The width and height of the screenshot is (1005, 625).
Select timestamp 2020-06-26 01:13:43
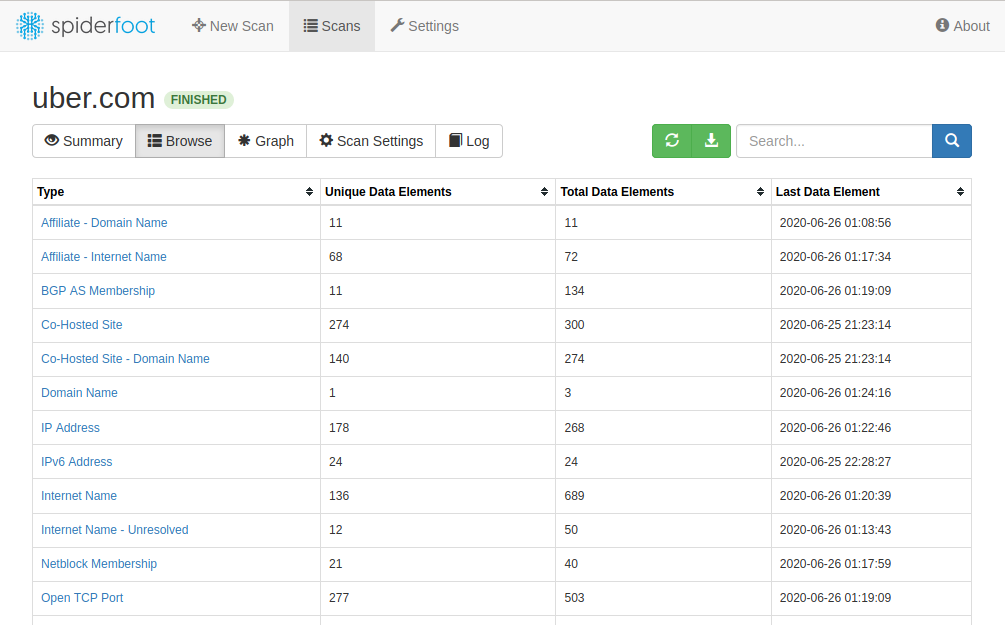pos(835,529)
